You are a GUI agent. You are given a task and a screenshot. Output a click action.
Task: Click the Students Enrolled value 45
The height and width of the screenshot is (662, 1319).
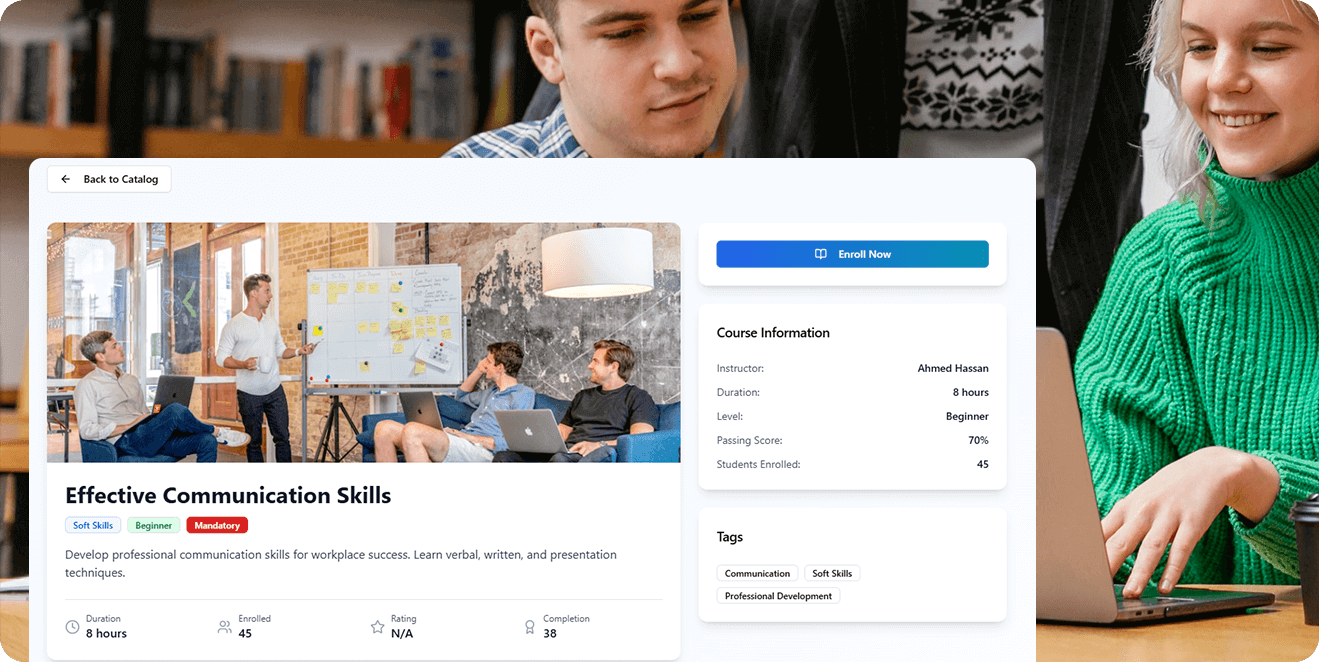click(983, 464)
